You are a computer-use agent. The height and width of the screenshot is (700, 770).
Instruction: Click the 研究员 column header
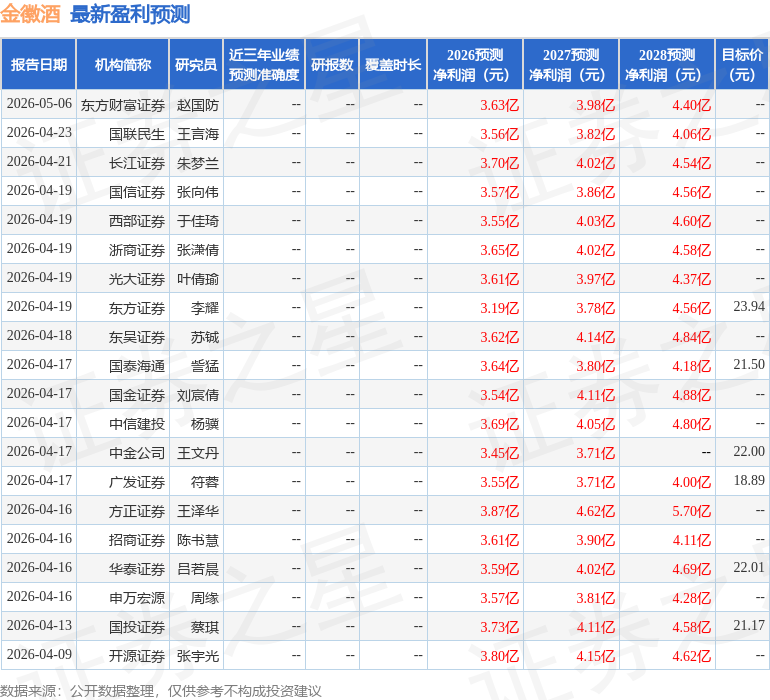[196, 65]
